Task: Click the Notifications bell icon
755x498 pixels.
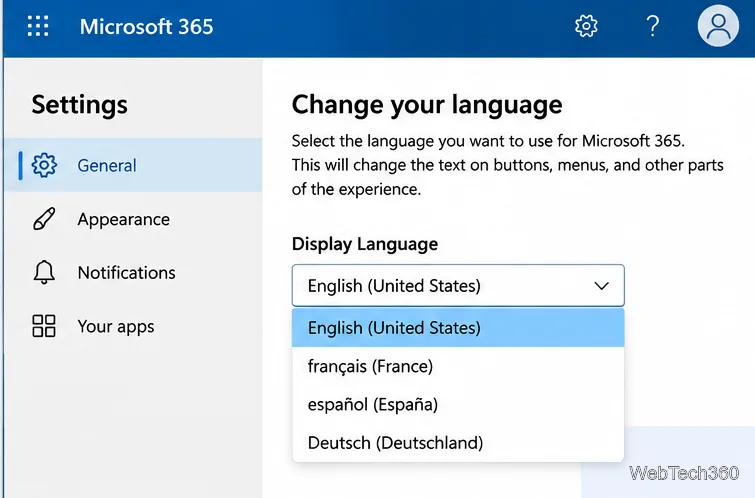Action: tap(44, 273)
